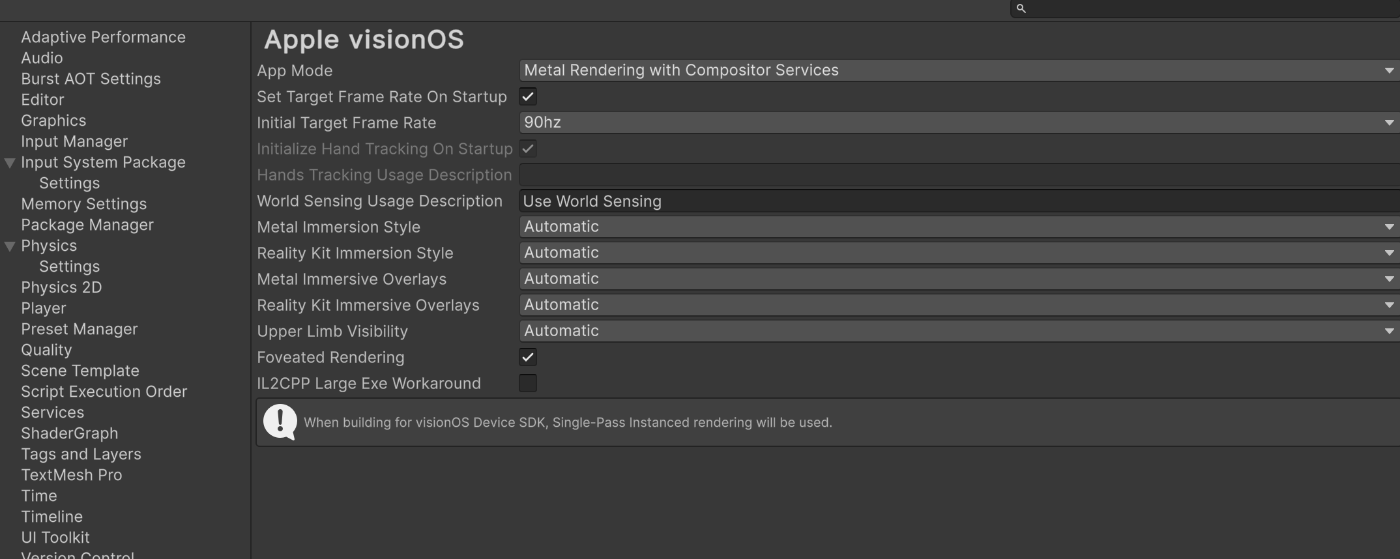Open the Metal Immersive Overlays dropdown
Image resolution: width=1400 pixels, height=559 pixels.
[959, 279]
